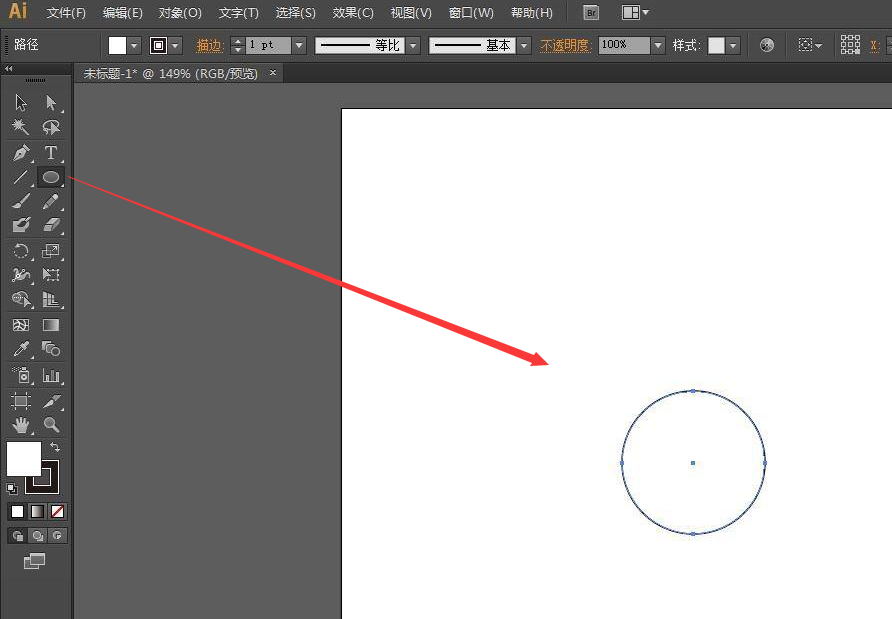Enable Draw Inside mode

(57, 535)
